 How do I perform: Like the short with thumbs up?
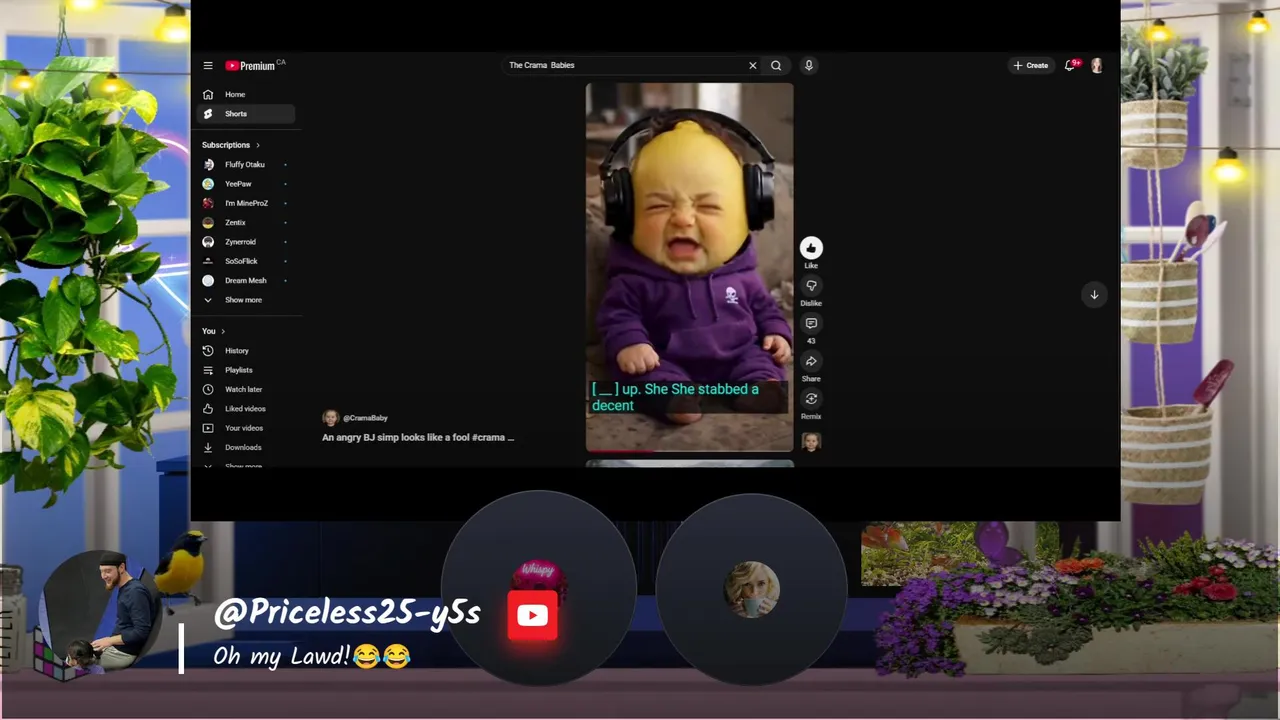pos(811,248)
